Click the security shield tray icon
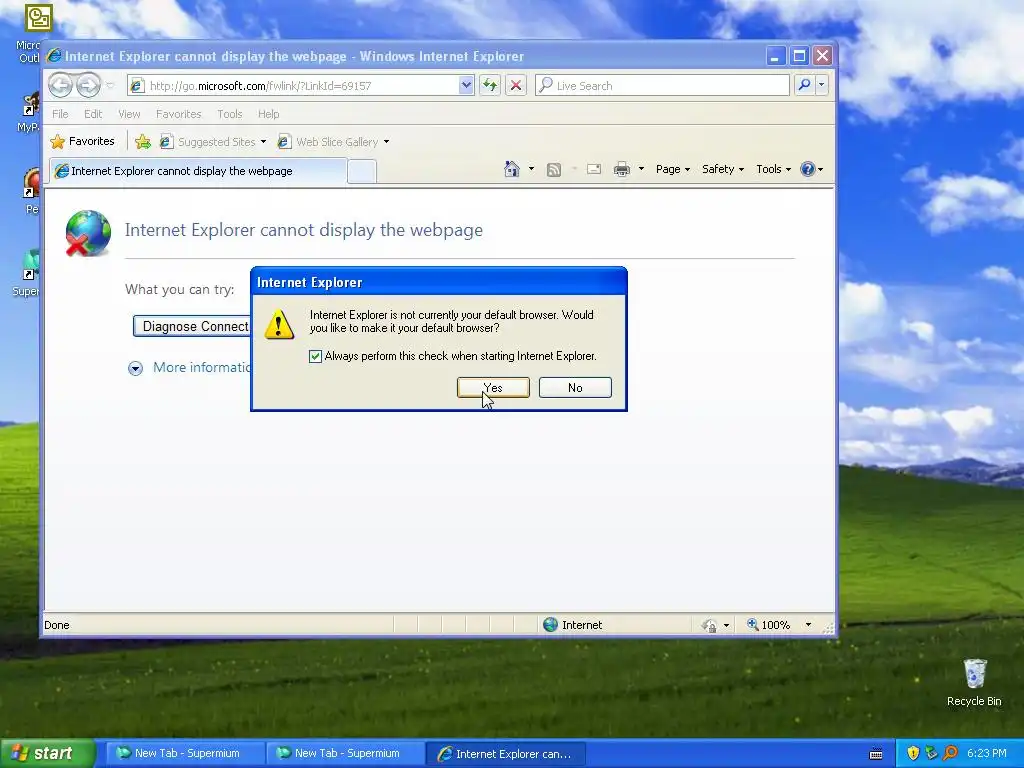Screen dimensions: 1024x768 click(x=913, y=753)
